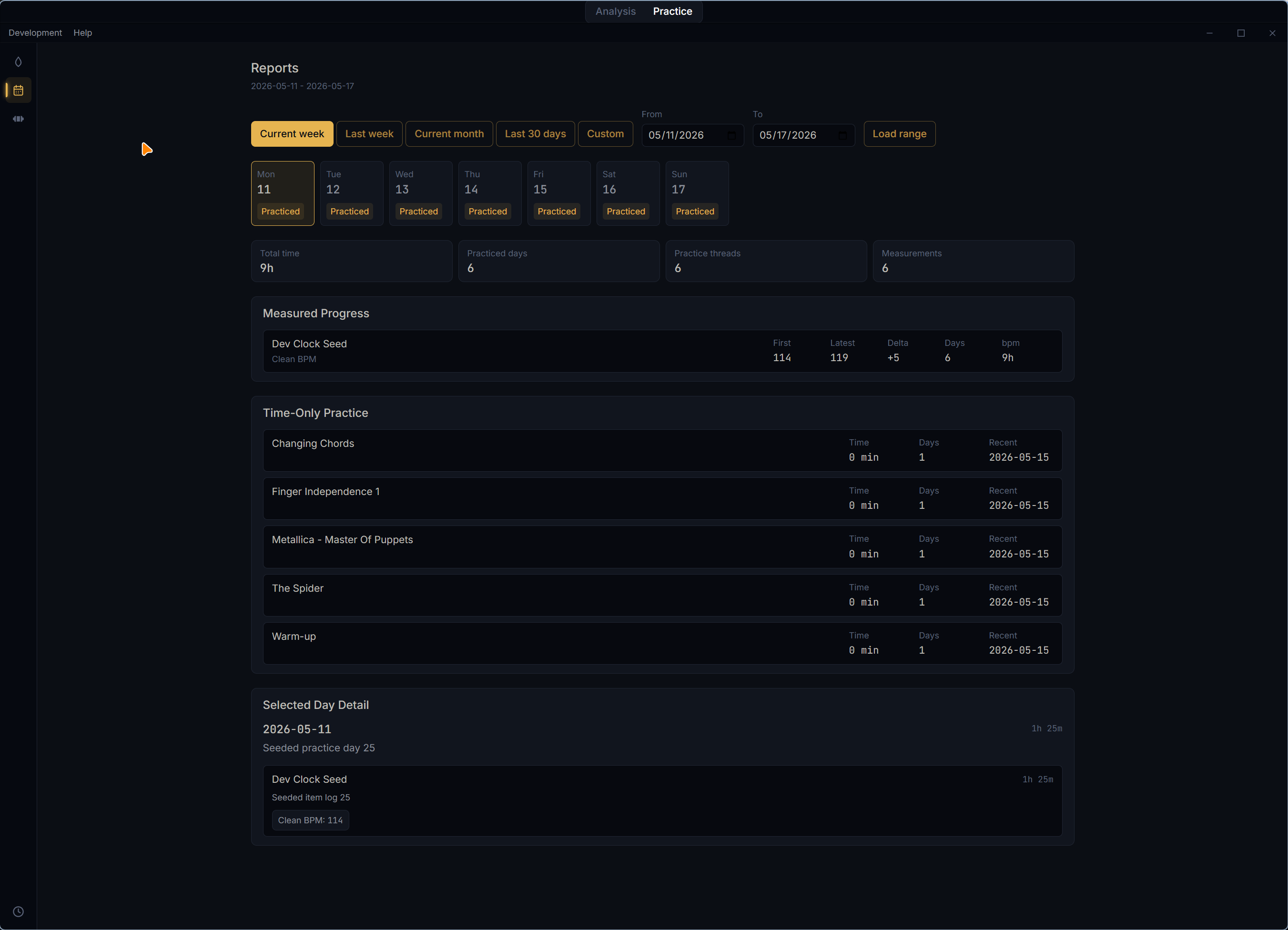Click the Clean BPM: 114 tag
Image resolution: width=1288 pixels, height=930 pixels.
pyautogui.click(x=310, y=820)
